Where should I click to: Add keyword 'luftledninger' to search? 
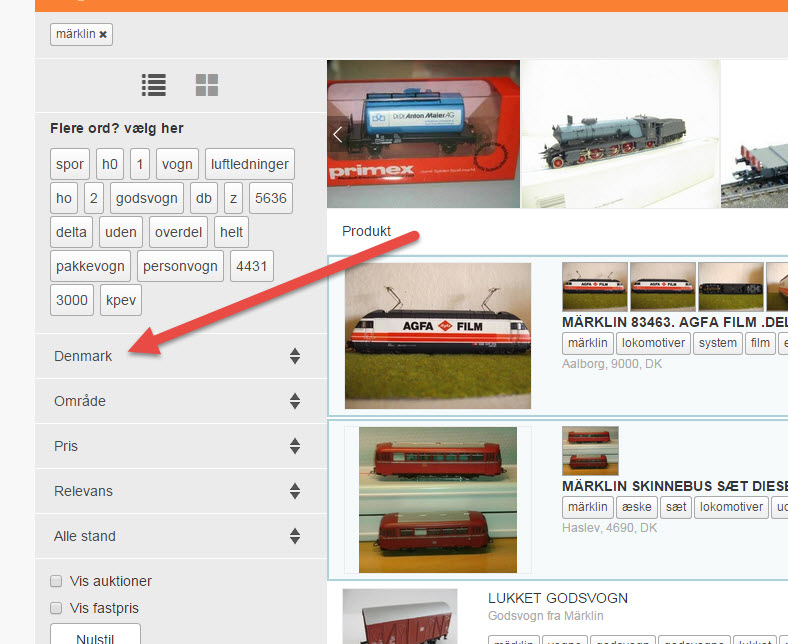point(250,164)
